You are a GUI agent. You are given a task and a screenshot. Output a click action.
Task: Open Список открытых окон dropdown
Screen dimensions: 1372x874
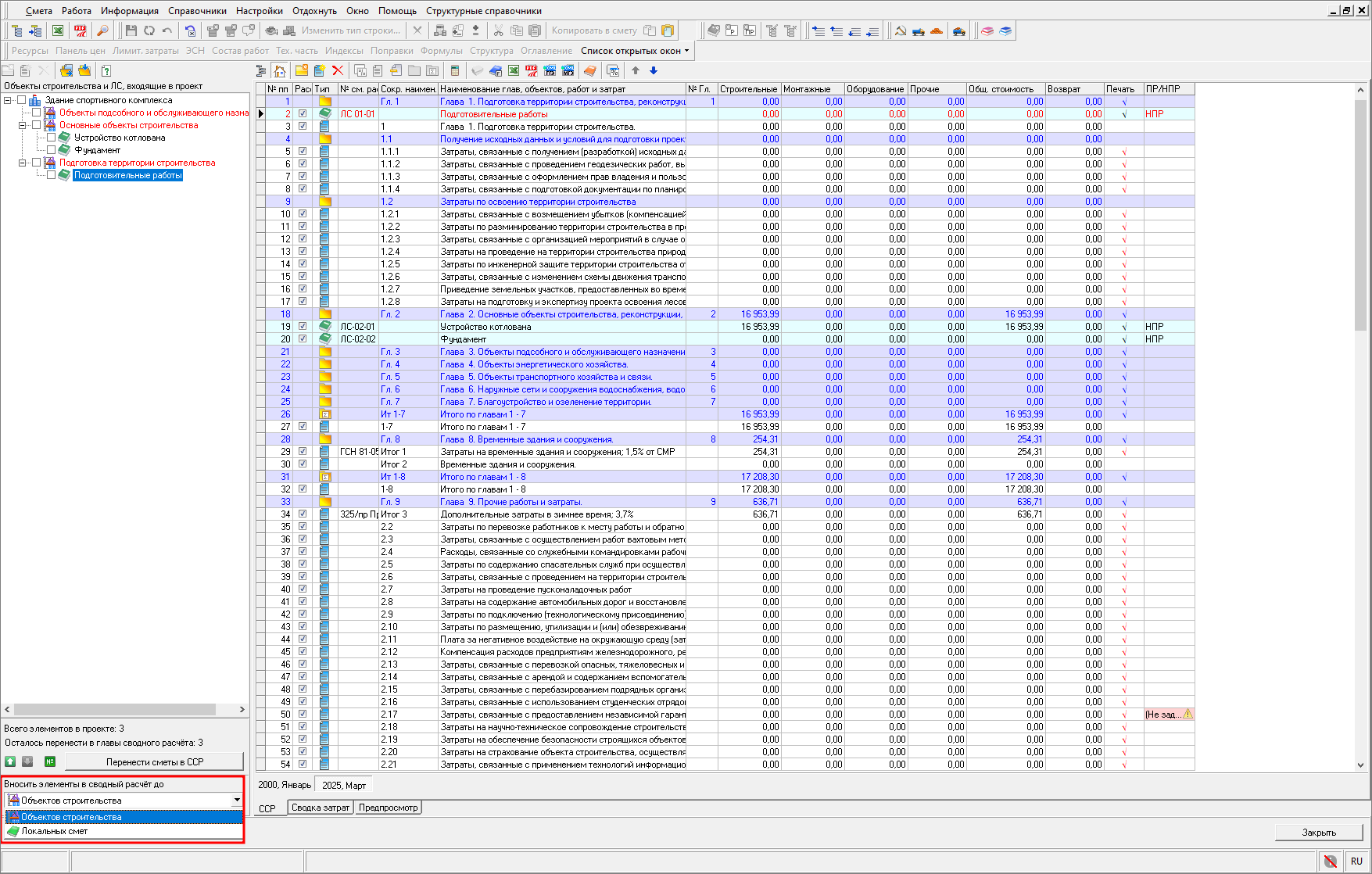pyautogui.click(x=635, y=51)
